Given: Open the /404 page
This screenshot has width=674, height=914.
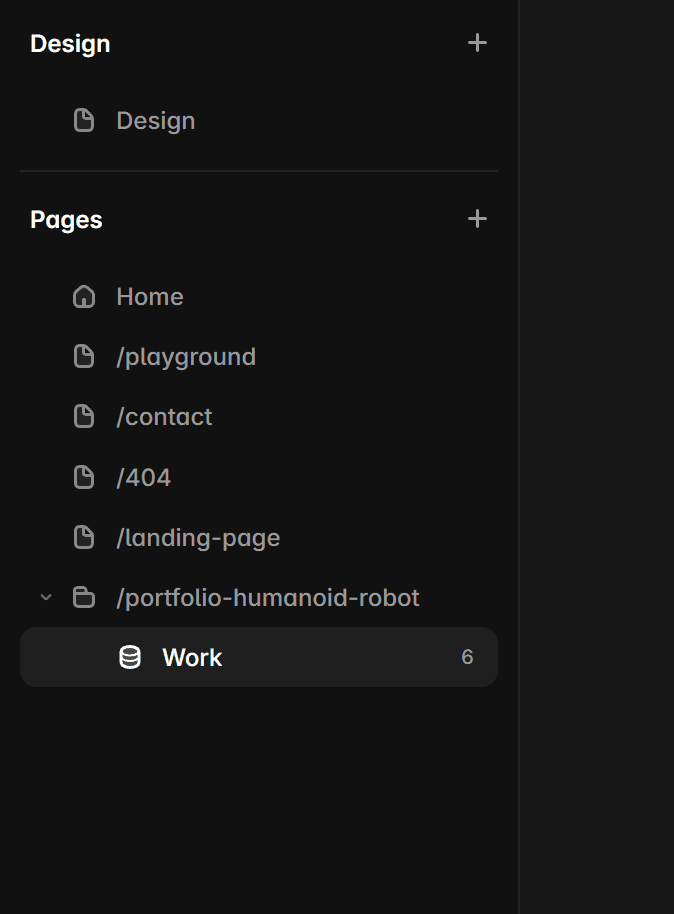Looking at the screenshot, I should [x=143, y=477].
